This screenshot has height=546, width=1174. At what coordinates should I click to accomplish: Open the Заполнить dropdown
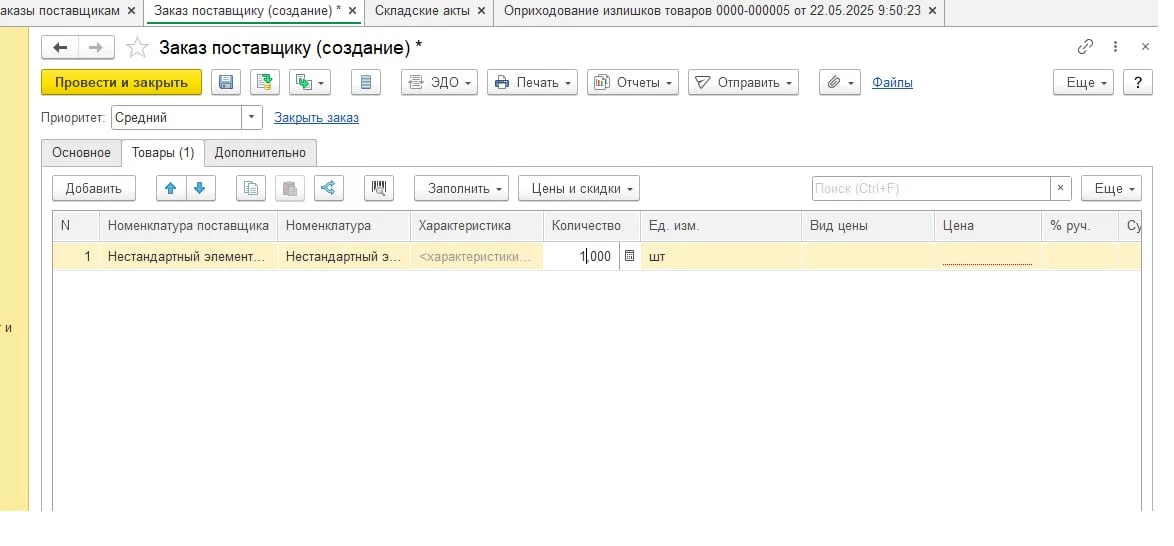point(461,189)
